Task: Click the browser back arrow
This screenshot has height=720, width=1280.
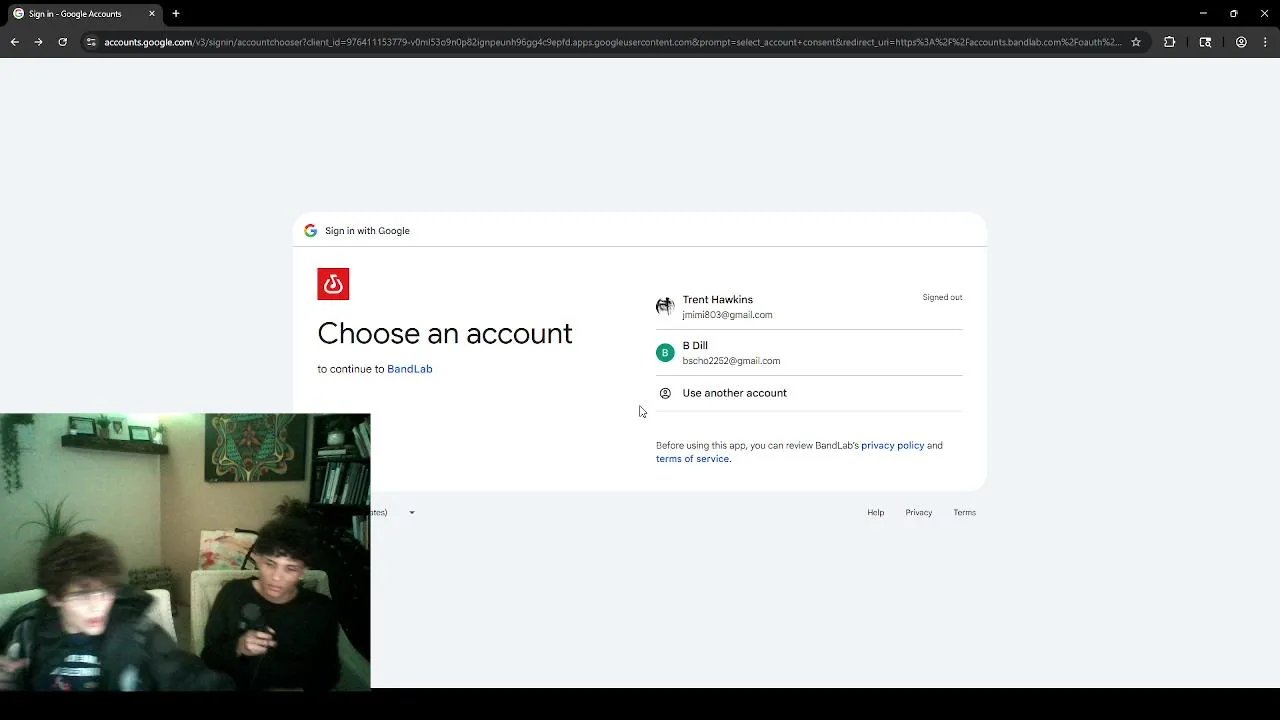Action: [14, 42]
